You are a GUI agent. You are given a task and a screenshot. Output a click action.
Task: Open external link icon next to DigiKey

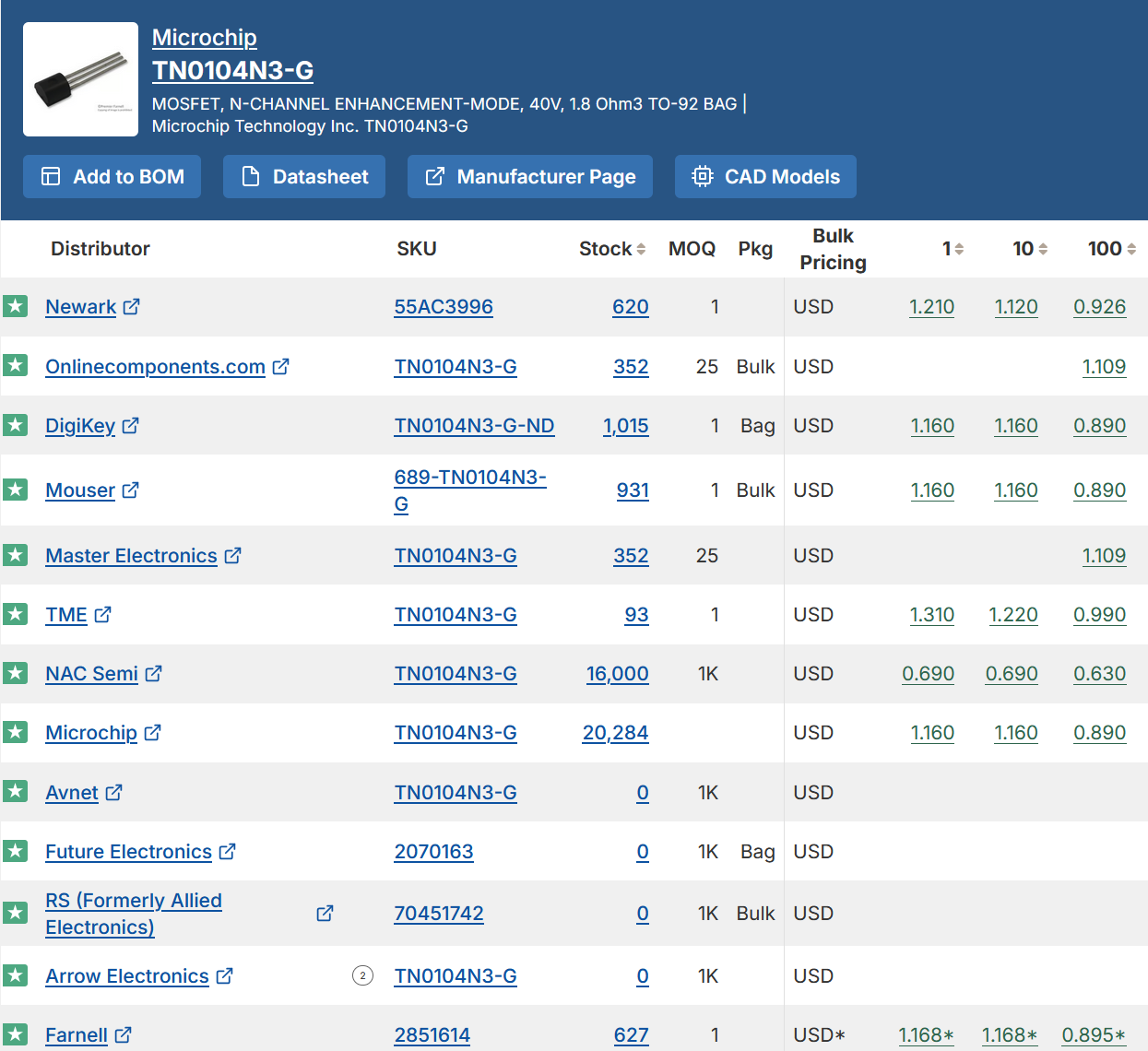130,425
